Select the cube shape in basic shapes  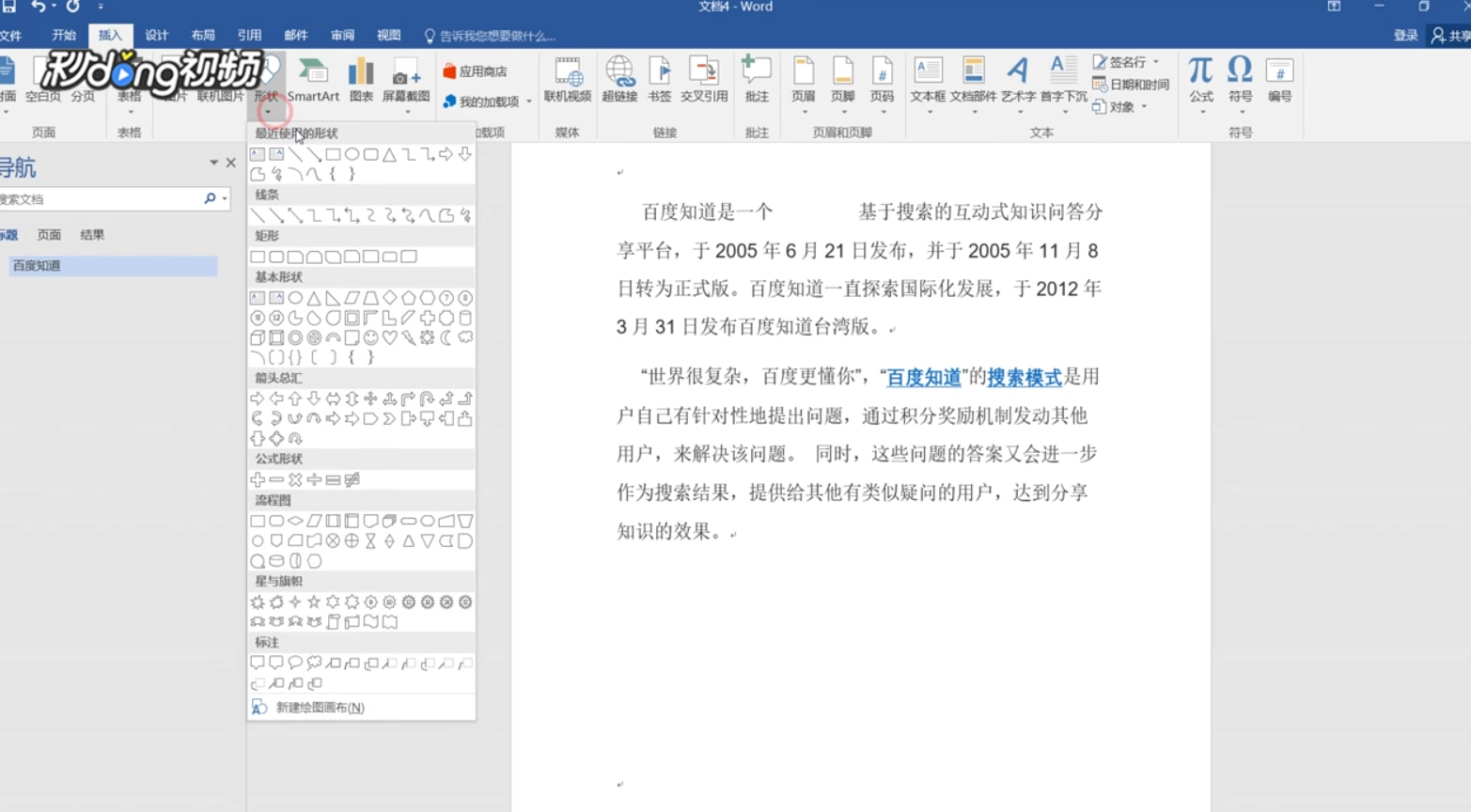pos(258,337)
